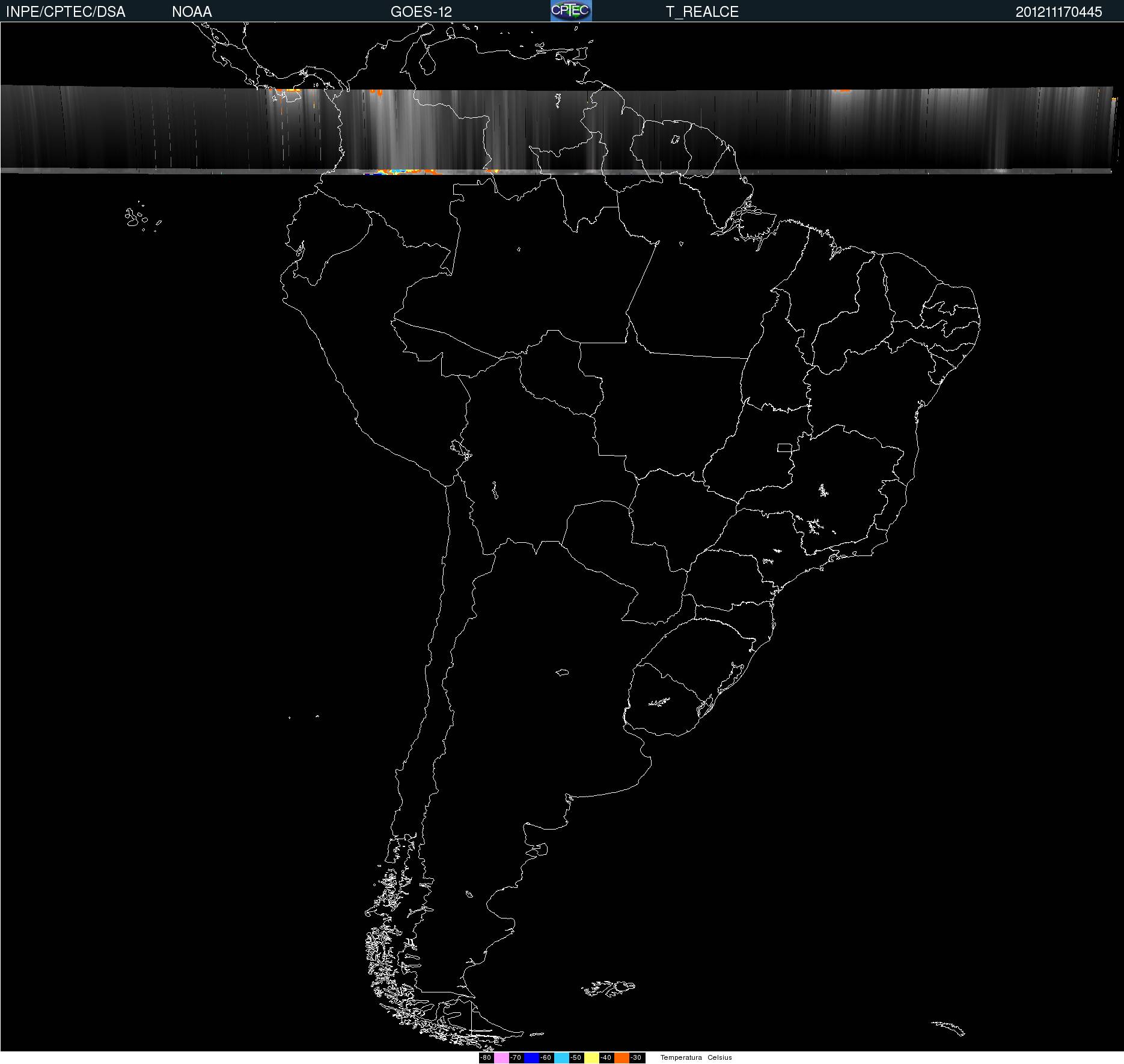Click the -50 legend value
1124x1064 pixels.
click(x=576, y=1057)
